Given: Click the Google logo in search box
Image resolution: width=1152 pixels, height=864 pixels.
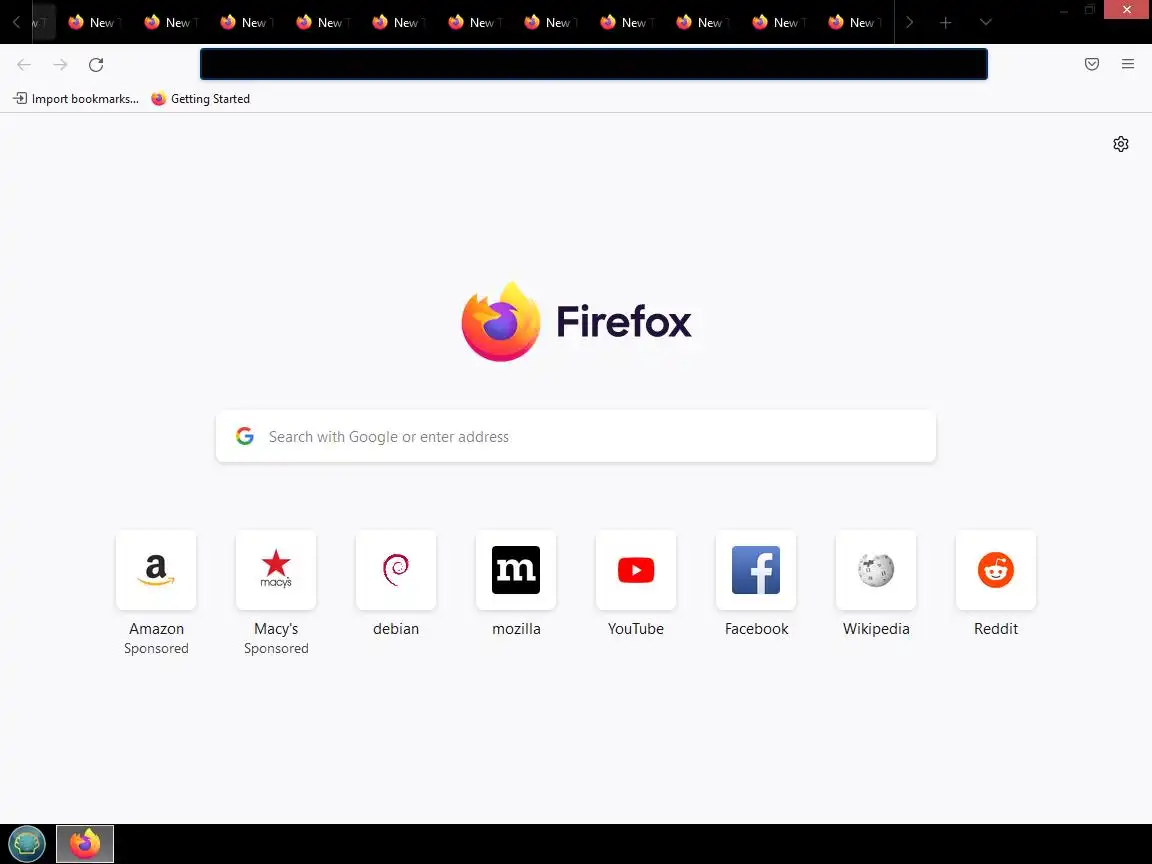Looking at the screenshot, I should [x=245, y=436].
